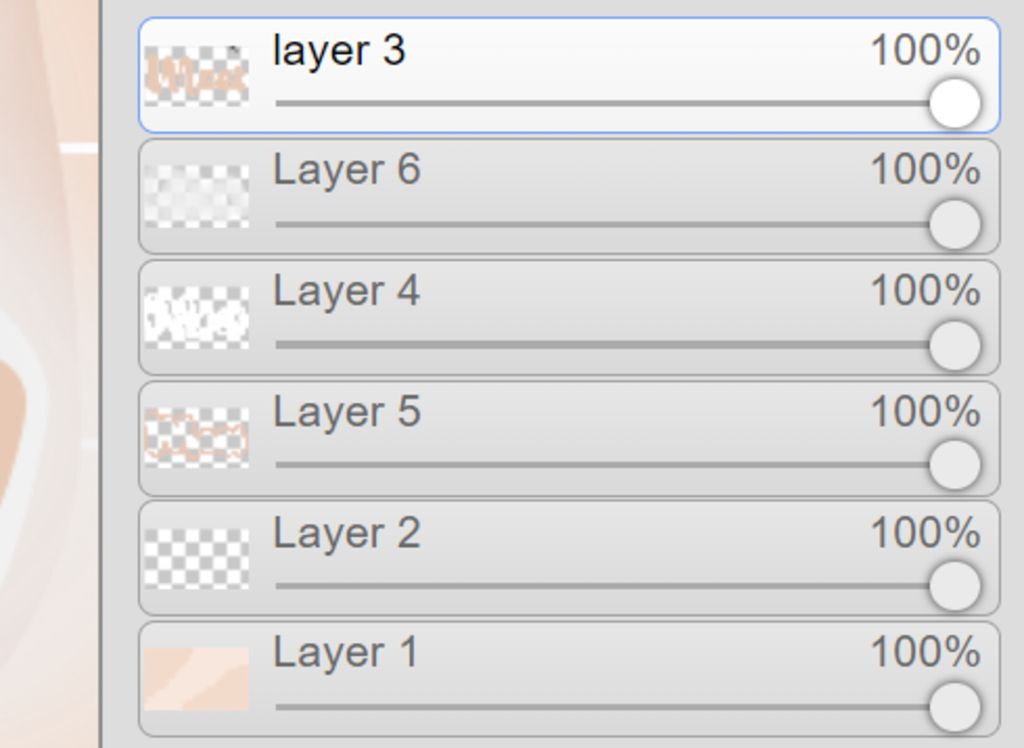Select the white-painted Layer 4 thumbnail
Screen dimensions: 1024x748
click(x=196, y=317)
